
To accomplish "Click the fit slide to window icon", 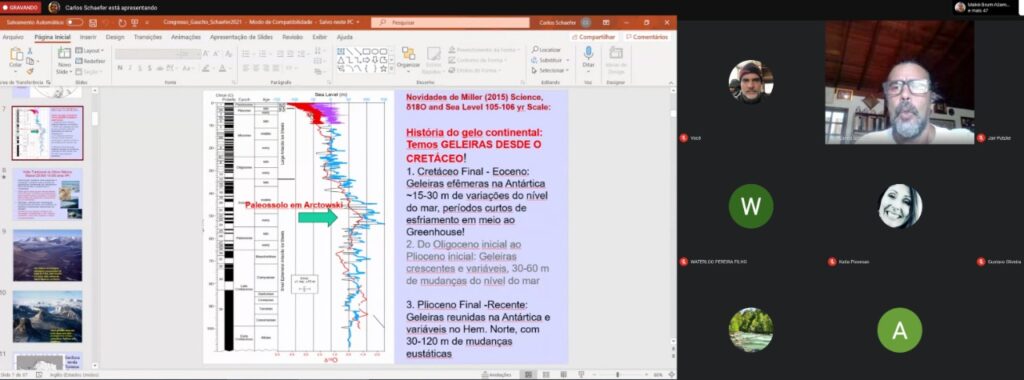I will pos(670,375).
